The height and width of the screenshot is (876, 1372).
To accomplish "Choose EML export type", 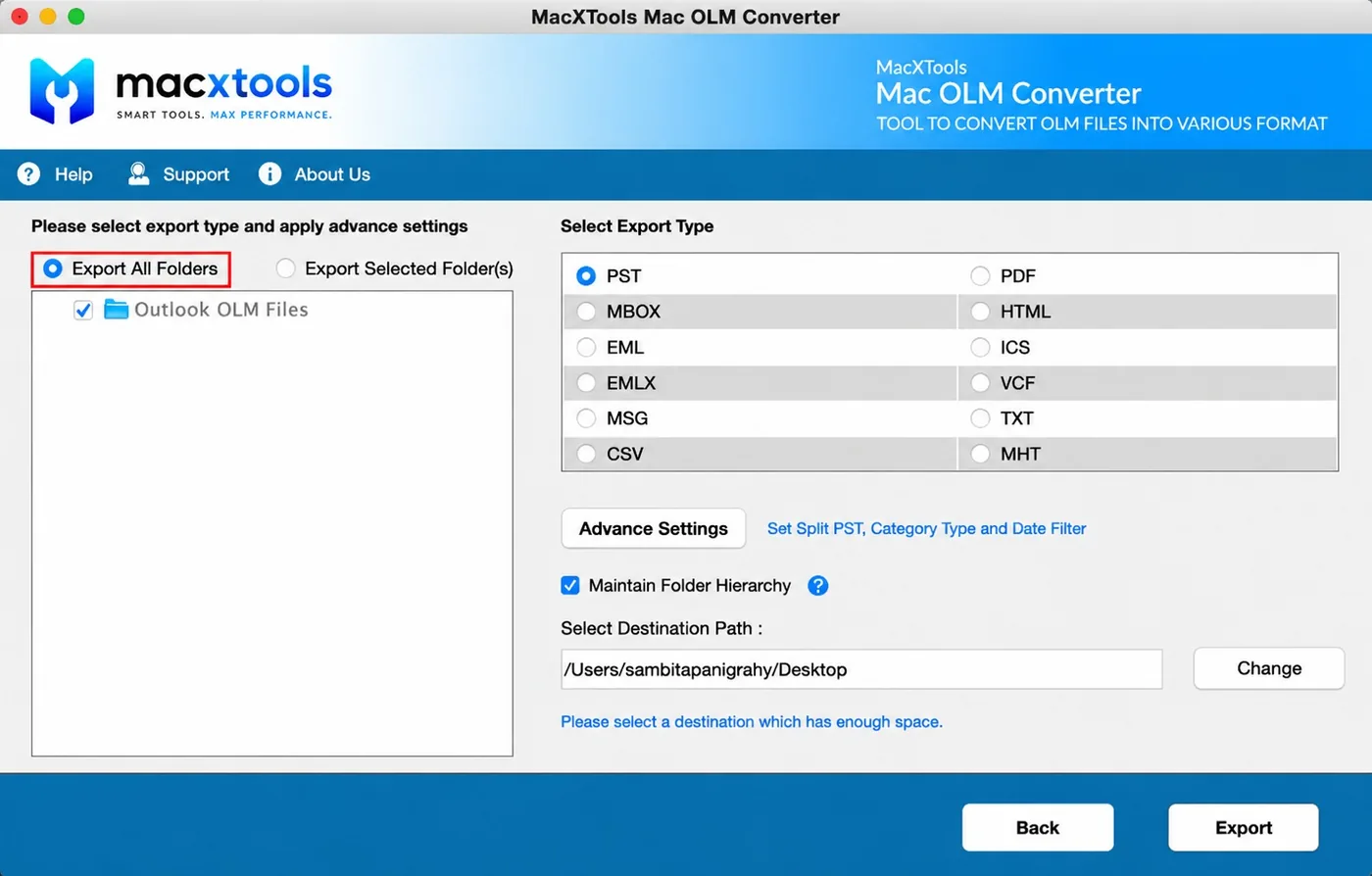I will pyautogui.click(x=586, y=348).
